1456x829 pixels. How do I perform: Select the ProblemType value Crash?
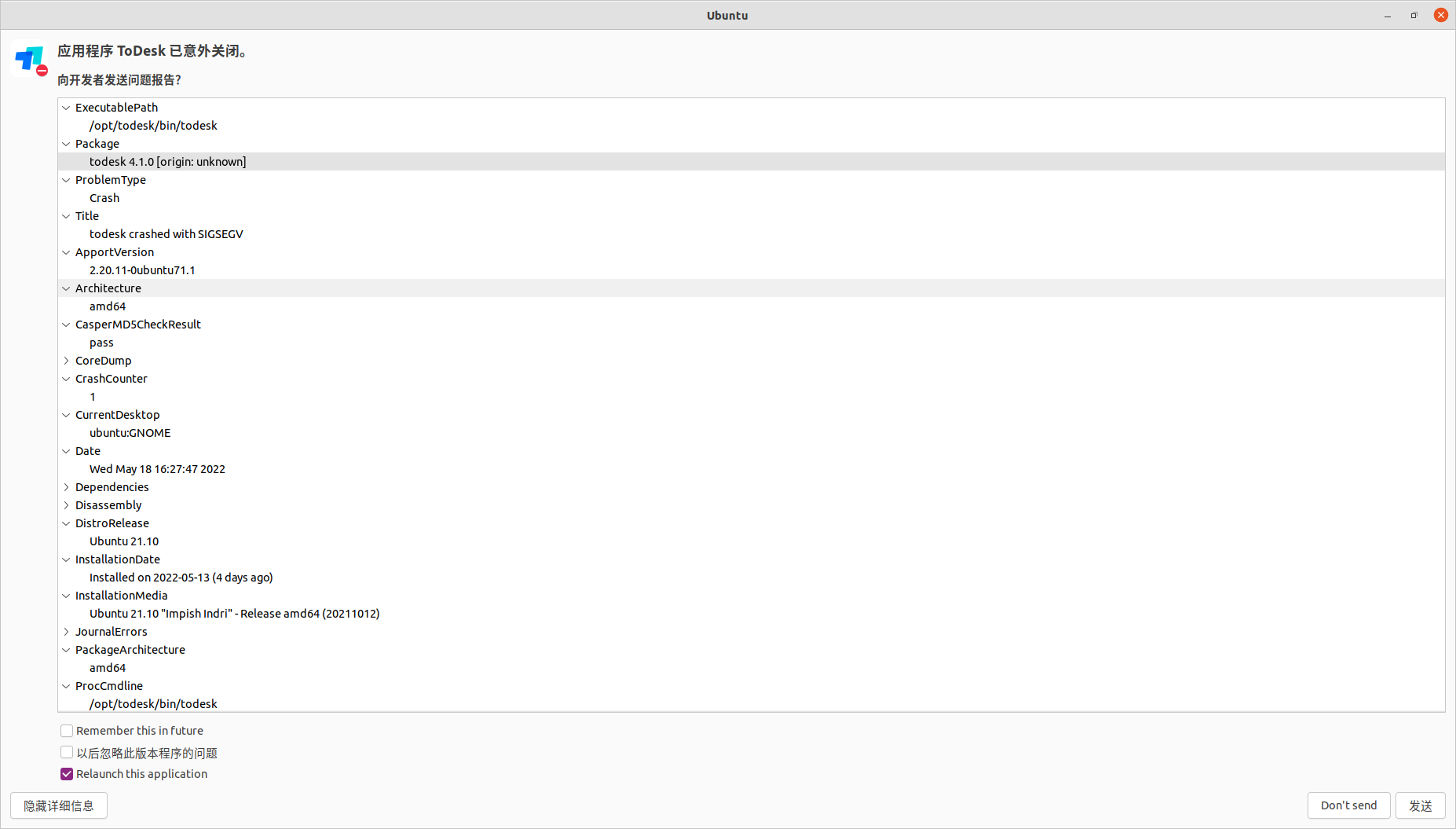pos(104,198)
